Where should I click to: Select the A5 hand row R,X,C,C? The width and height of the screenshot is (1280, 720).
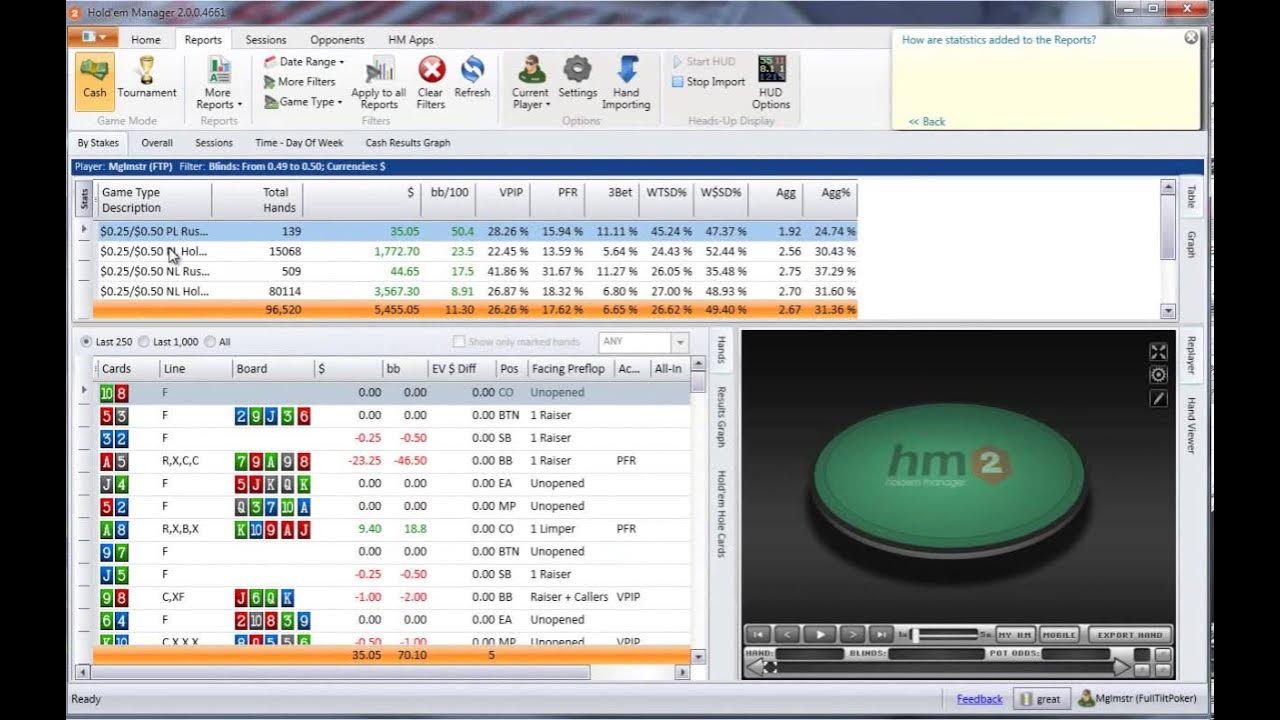pyautogui.click(x=391, y=461)
